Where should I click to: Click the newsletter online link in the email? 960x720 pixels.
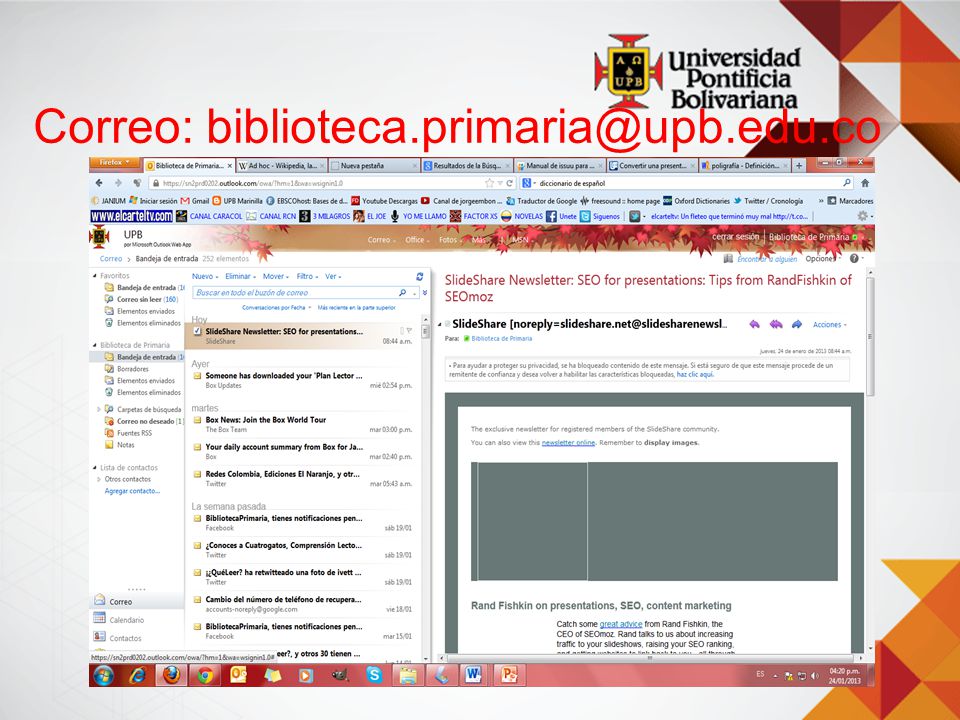pos(568,443)
